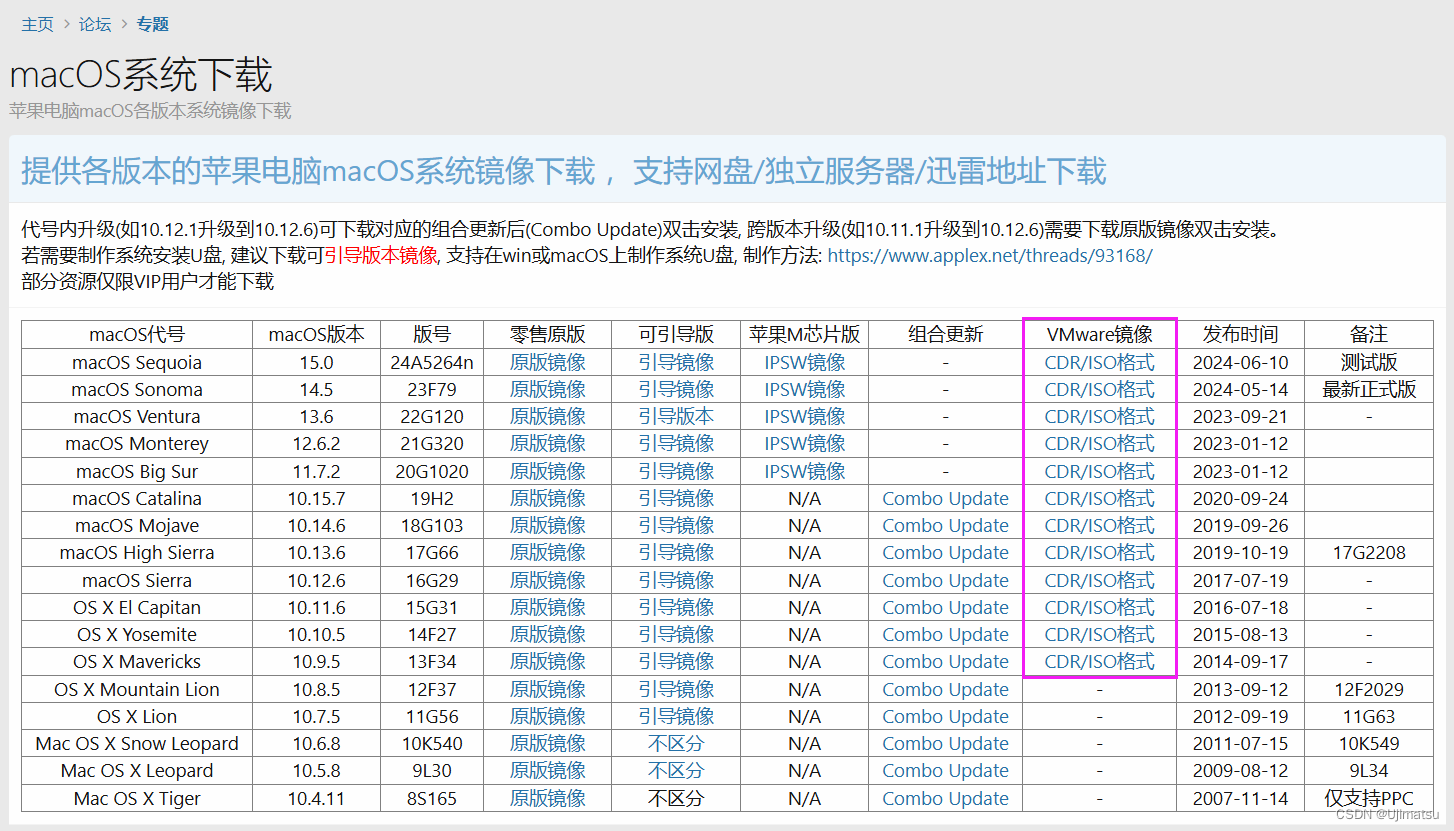Download 原版镜像 for macOS Sonoma
Image resolution: width=1454 pixels, height=831 pixels.
click(547, 389)
